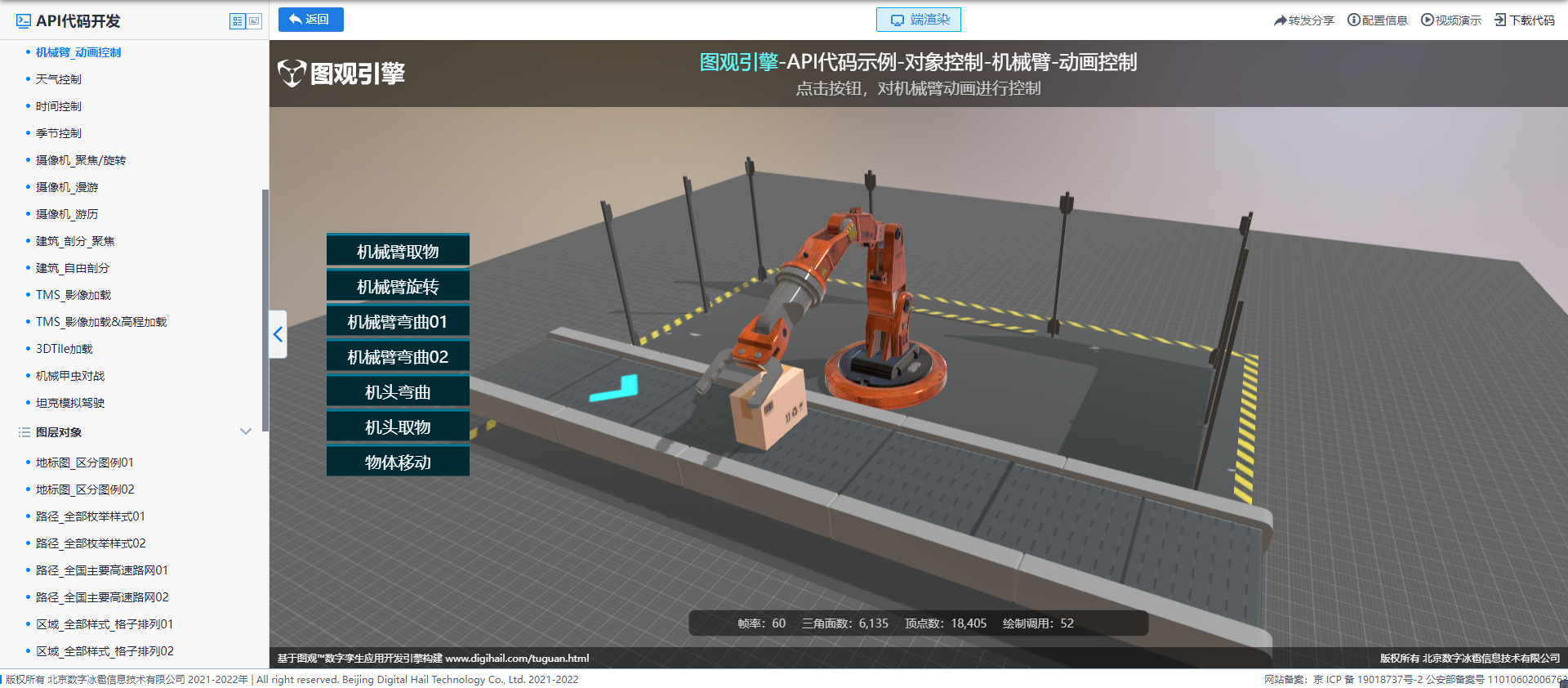This screenshot has height=688, width=1568.
Task: Open the 坦克模拟驾驶 example
Action: [70, 403]
